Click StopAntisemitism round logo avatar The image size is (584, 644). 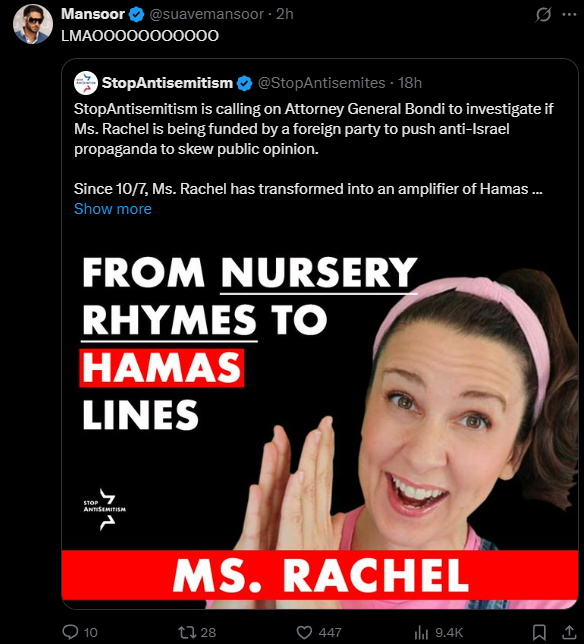click(86, 83)
